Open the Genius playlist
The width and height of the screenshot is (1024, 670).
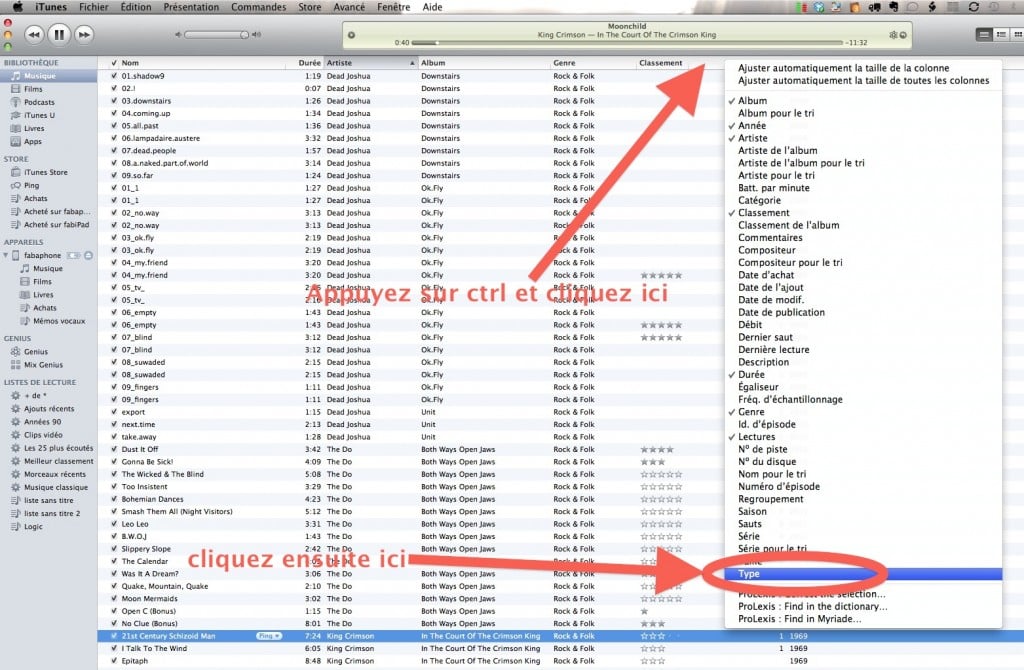pyautogui.click(x=36, y=351)
